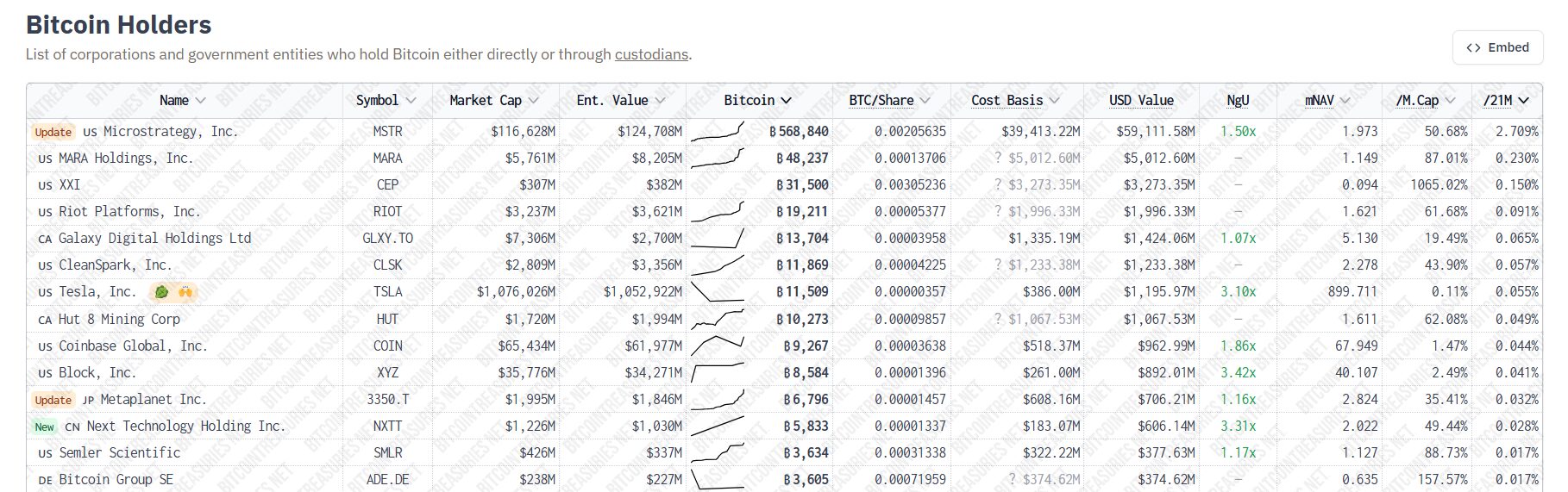Open CleanSpark, Inc. entry
Screen dimensions: 1568x492
click(116, 265)
